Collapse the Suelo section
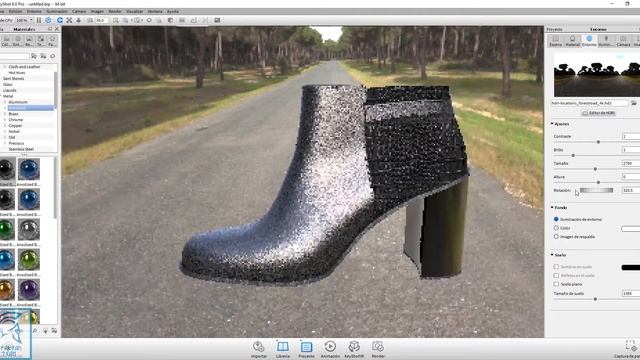This screenshot has height=360, width=640. point(552,255)
